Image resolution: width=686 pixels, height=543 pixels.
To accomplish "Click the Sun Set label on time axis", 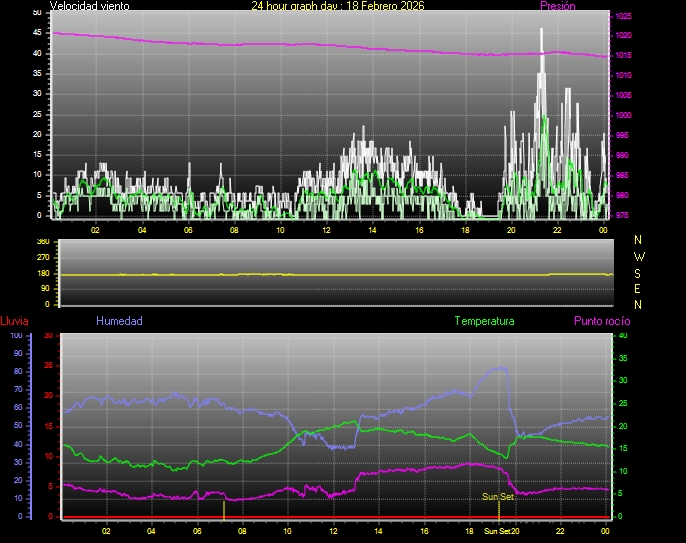I will (x=498, y=531).
